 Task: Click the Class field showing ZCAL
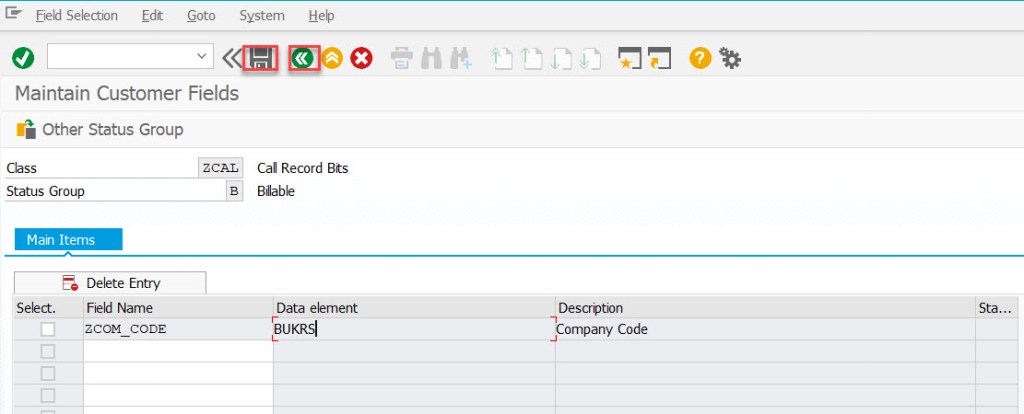pos(221,168)
